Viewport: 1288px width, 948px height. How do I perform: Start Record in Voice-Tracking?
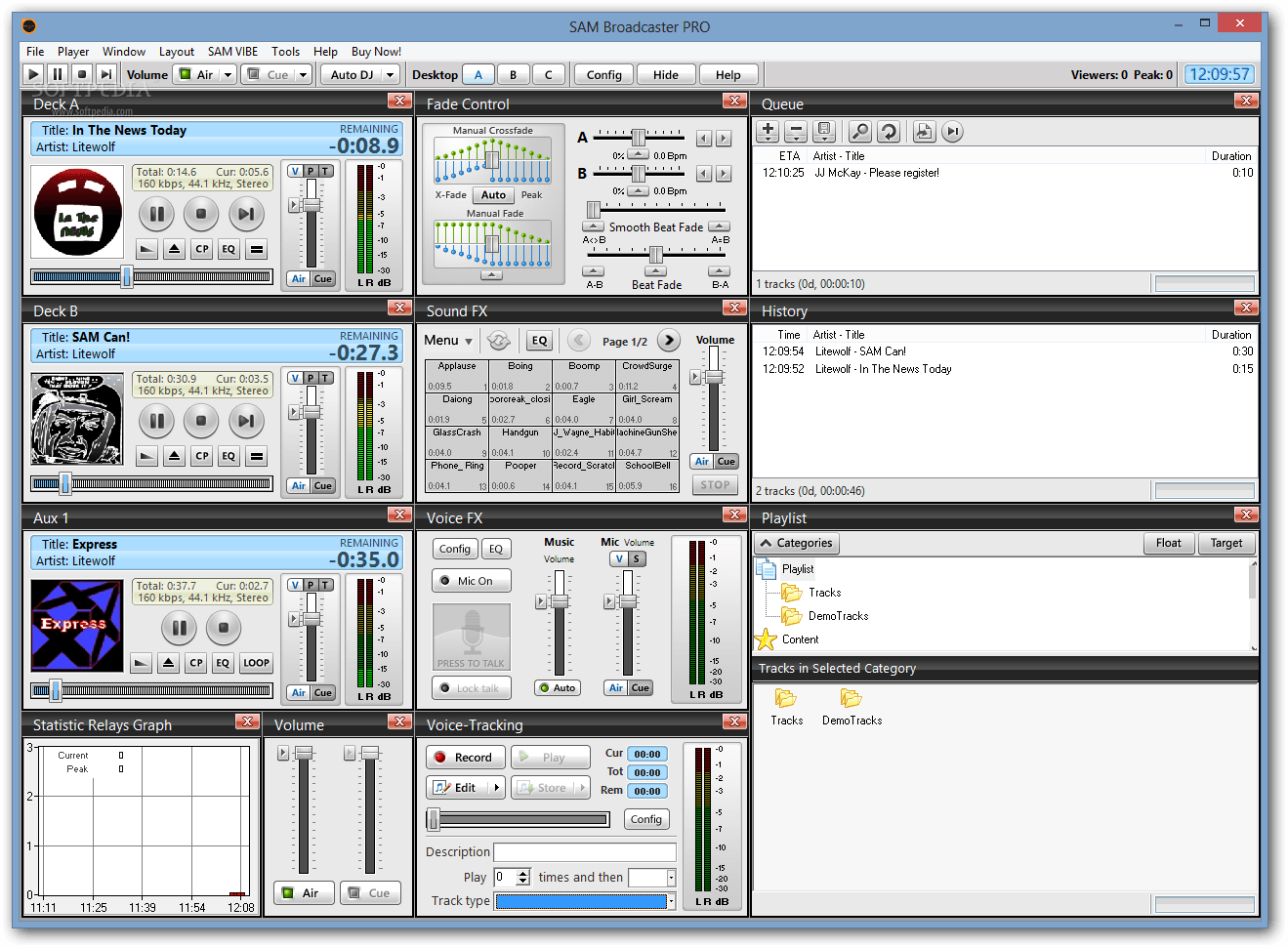[x=466, y=757]
